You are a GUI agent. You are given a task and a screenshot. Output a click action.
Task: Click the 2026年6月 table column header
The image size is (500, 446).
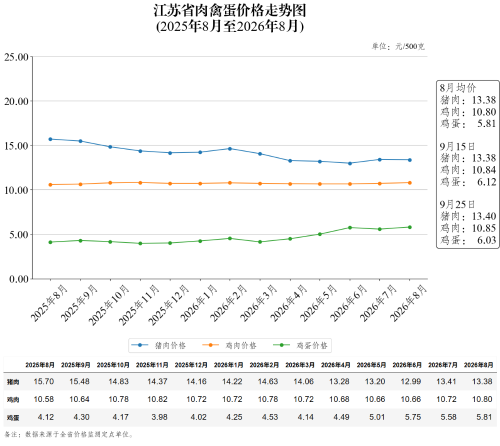pyautogui.click(x=407, y=365)
